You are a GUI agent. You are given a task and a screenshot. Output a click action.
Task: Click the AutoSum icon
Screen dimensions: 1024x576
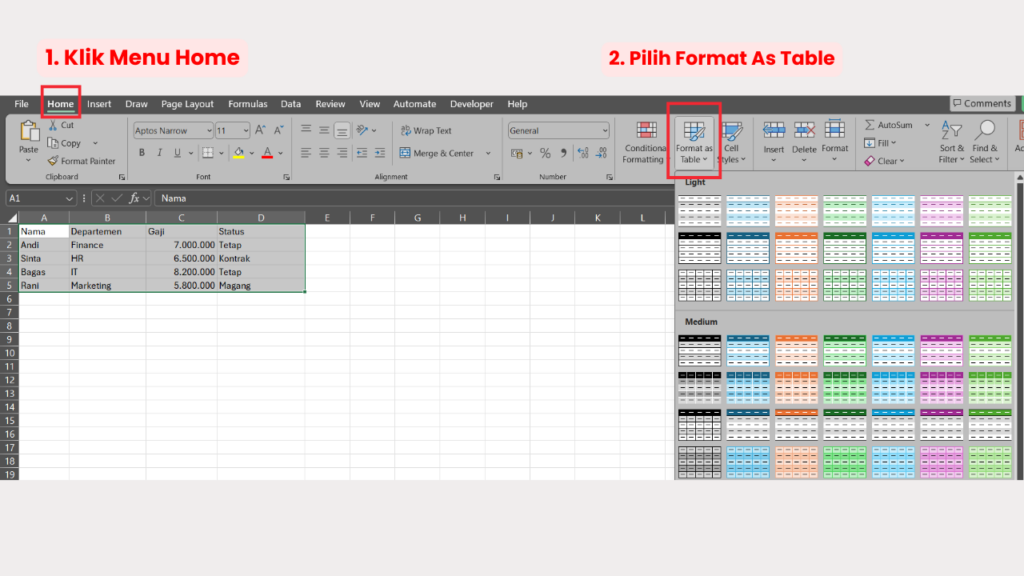tap(868, 125)
